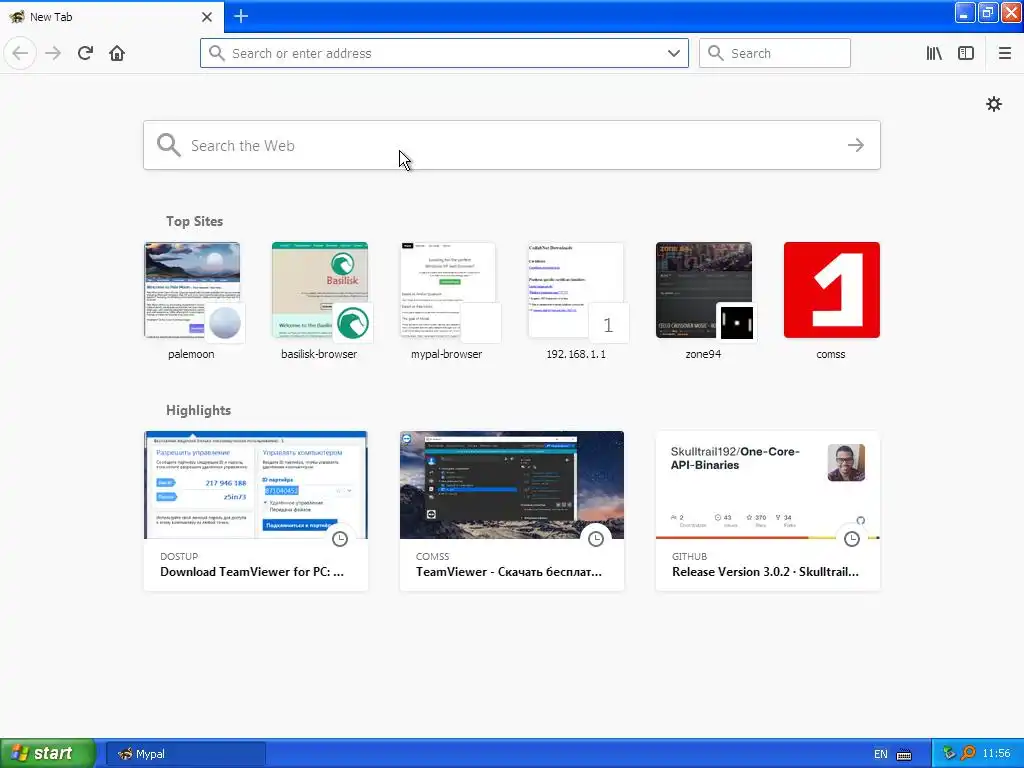Click the EN language indicator in taskbar
Viewport: 1024px width, 768px height.
click(880, 754)
